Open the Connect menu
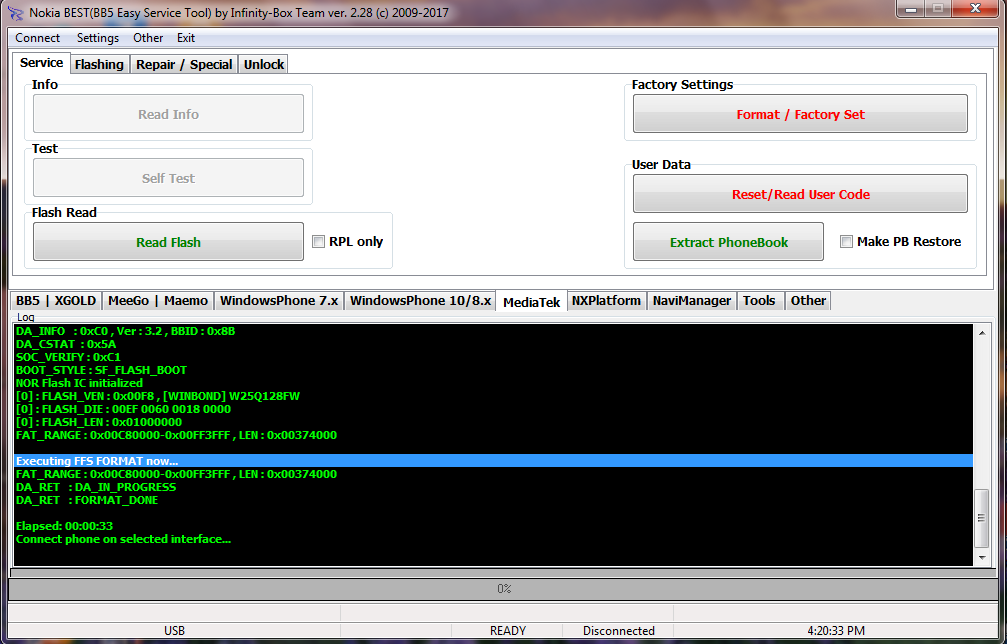Screen dimensions: 1007x644 click(x=37, y=38)
